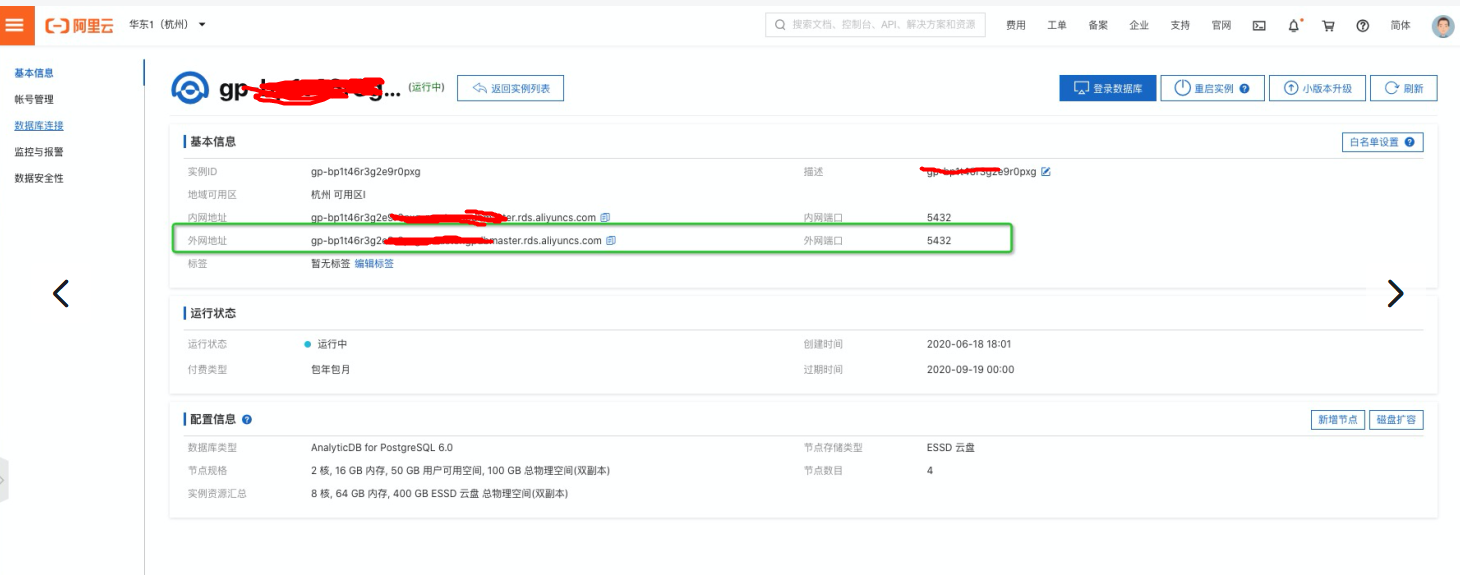Open the 企业 menu
The width and height of the screenshot is (1460, 575).
pyautogui.click(x=1139, y=26)
